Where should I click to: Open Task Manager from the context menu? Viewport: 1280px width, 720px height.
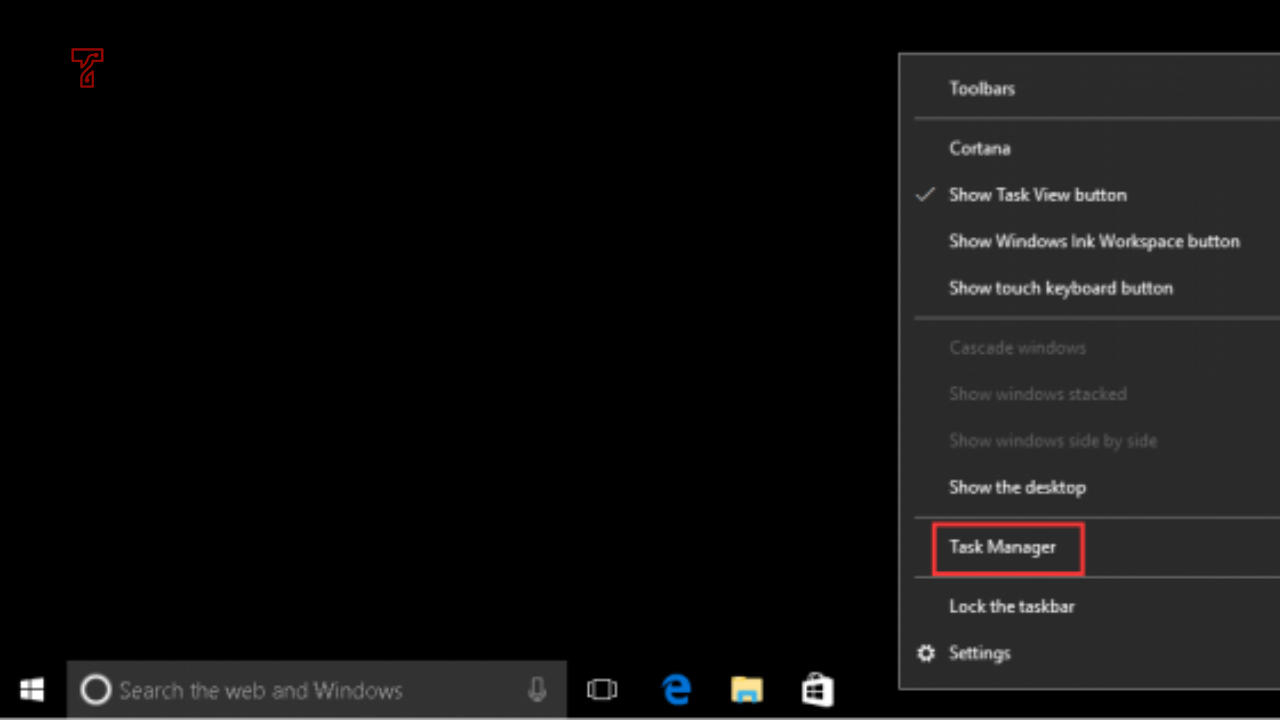pos(1002,547)
